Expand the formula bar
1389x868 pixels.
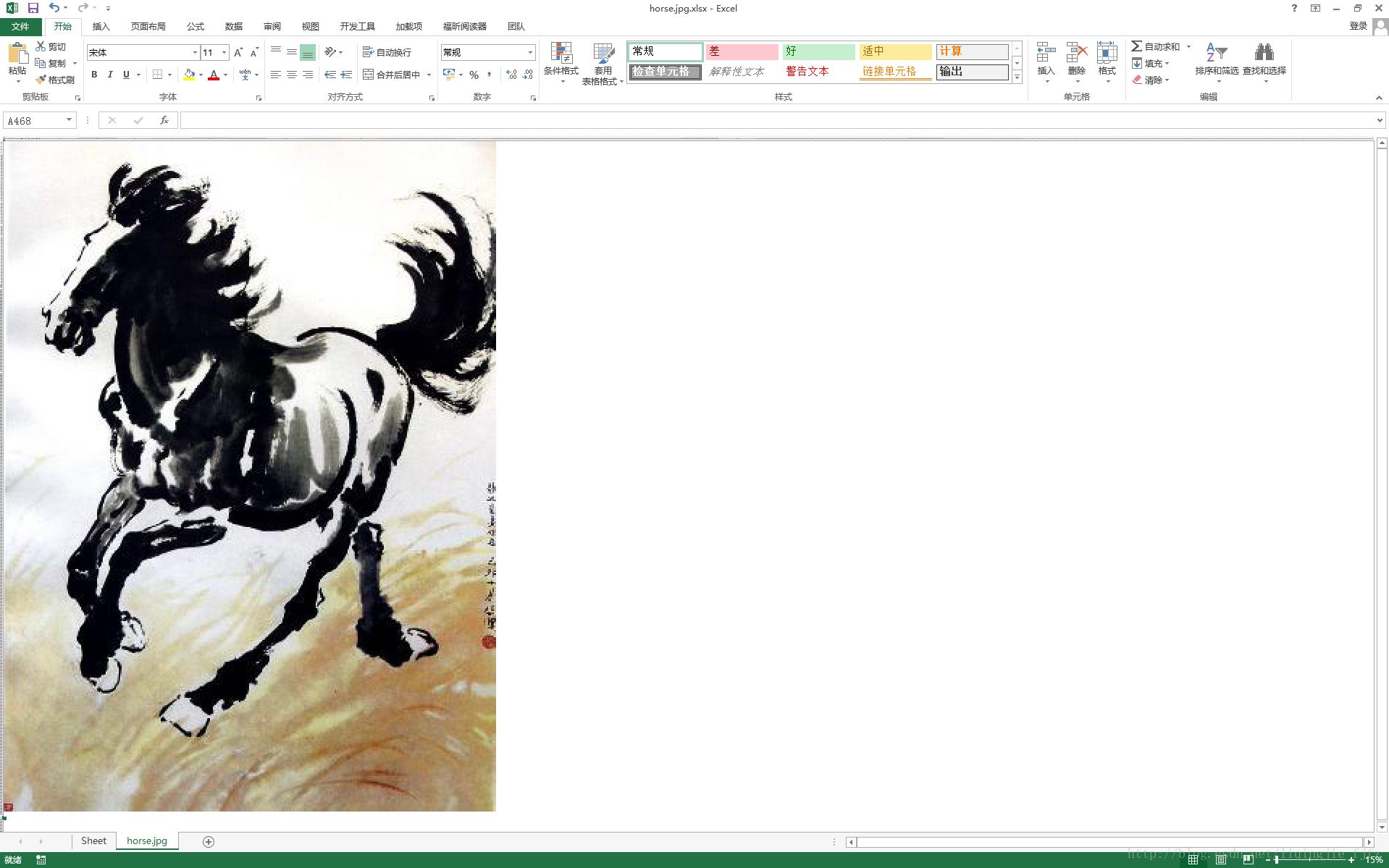click(x=1380, y=120)
